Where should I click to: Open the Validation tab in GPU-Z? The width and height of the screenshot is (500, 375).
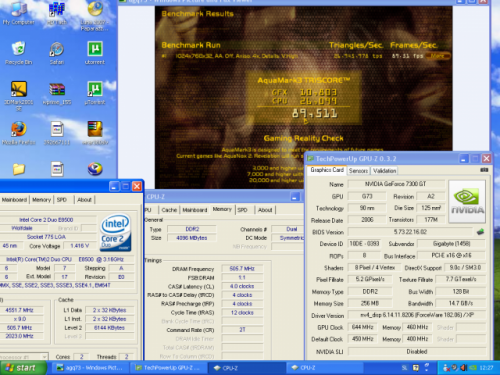pos(384,171)
